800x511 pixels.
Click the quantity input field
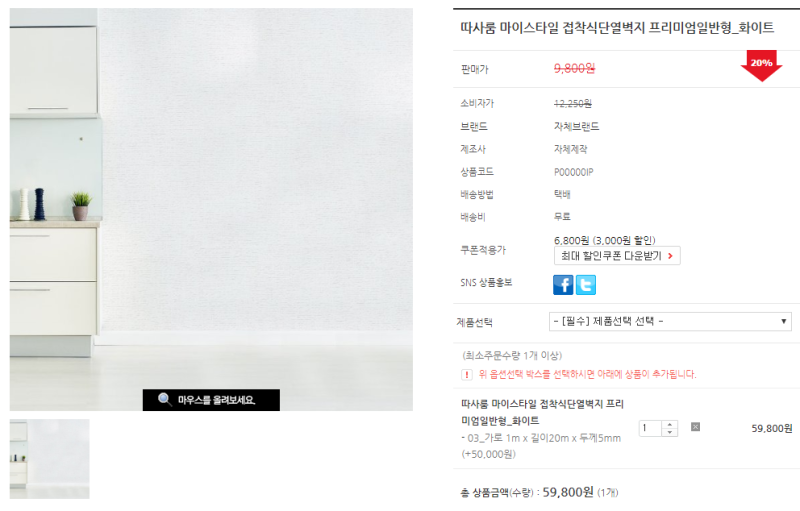point(650,428)
